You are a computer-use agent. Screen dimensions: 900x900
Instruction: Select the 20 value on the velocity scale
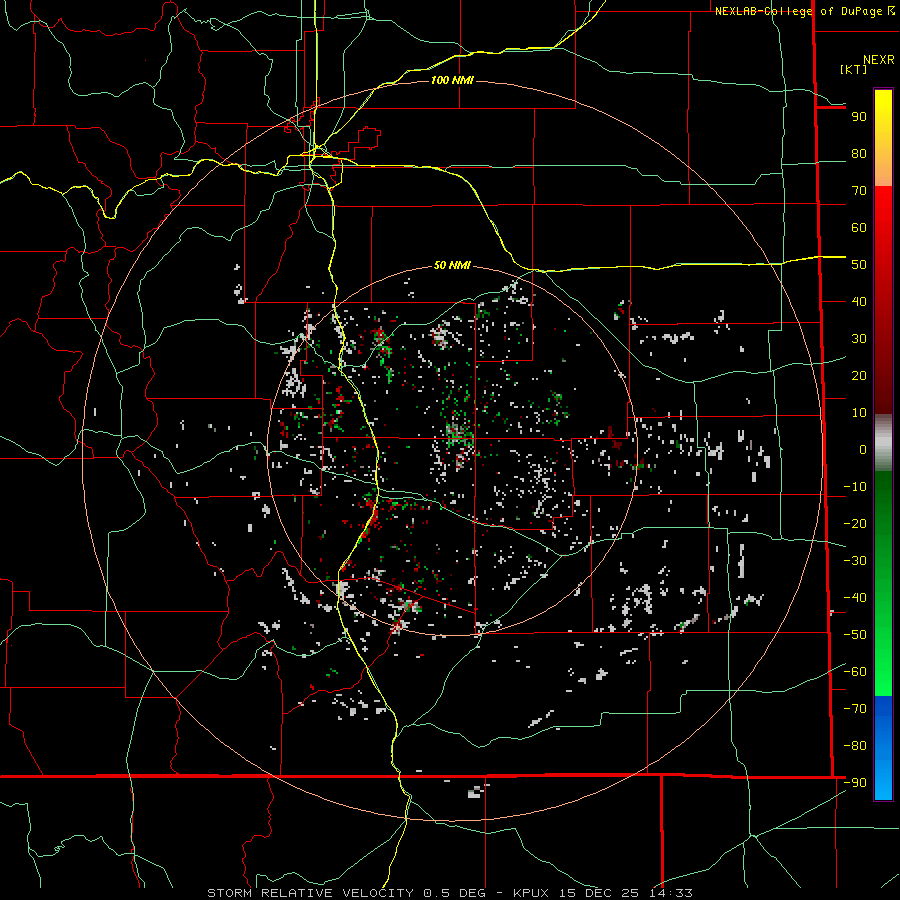pyautogui.click(x=859, y=376)
